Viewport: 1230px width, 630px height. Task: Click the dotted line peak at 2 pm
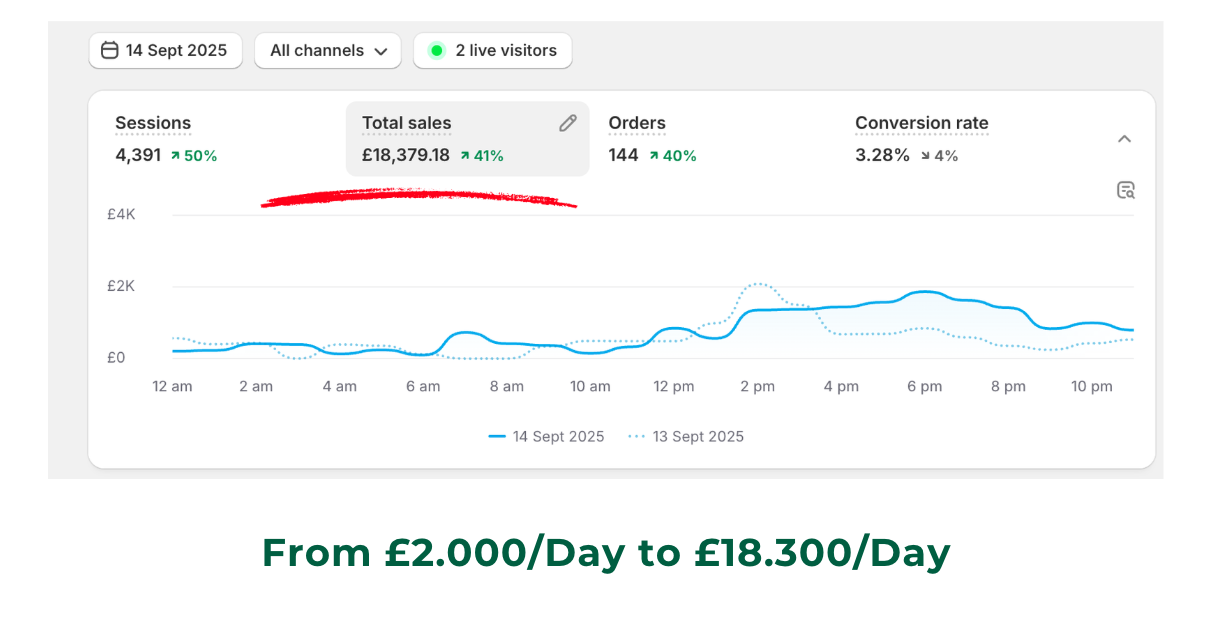point(759,284)
